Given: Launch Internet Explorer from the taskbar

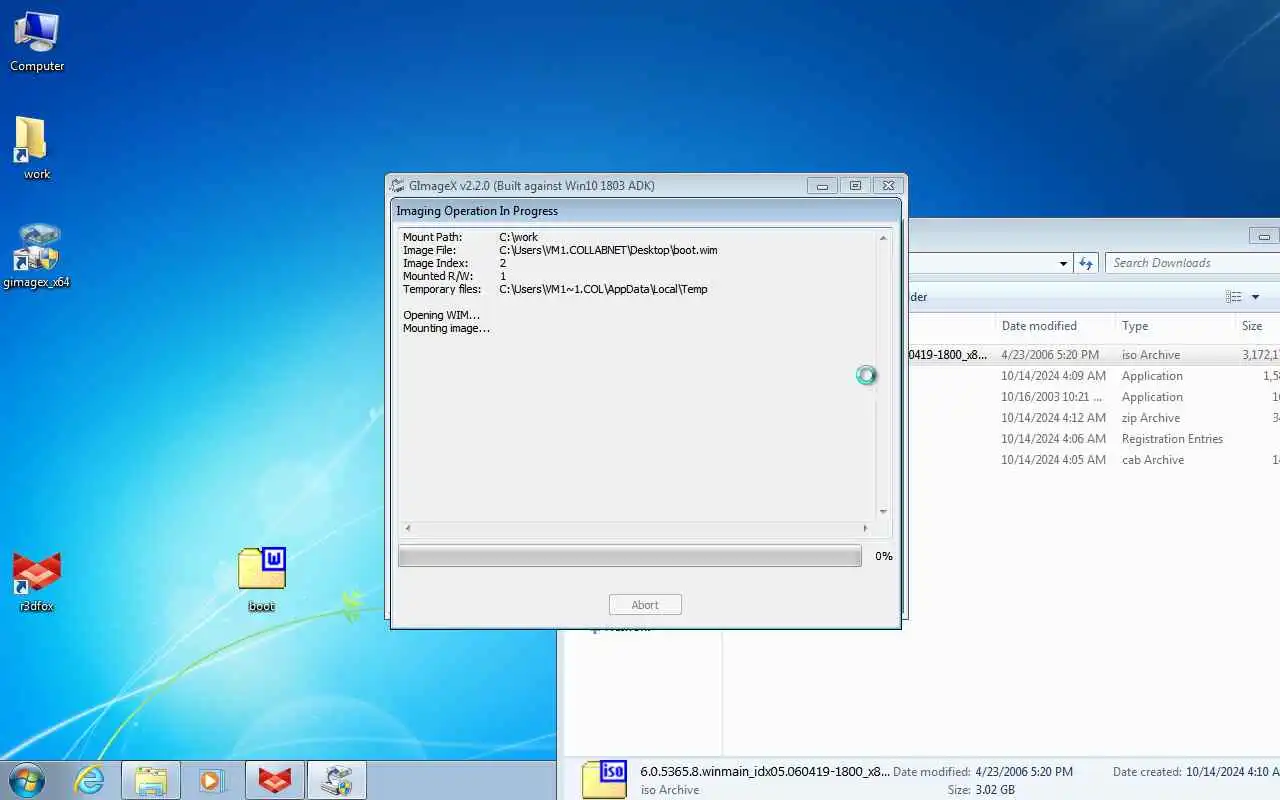Looking at the screenshot, I should click(90, 780).
